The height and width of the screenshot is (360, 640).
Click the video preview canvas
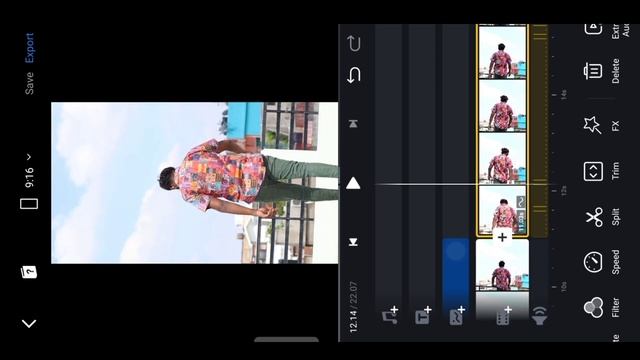(195, 183)
